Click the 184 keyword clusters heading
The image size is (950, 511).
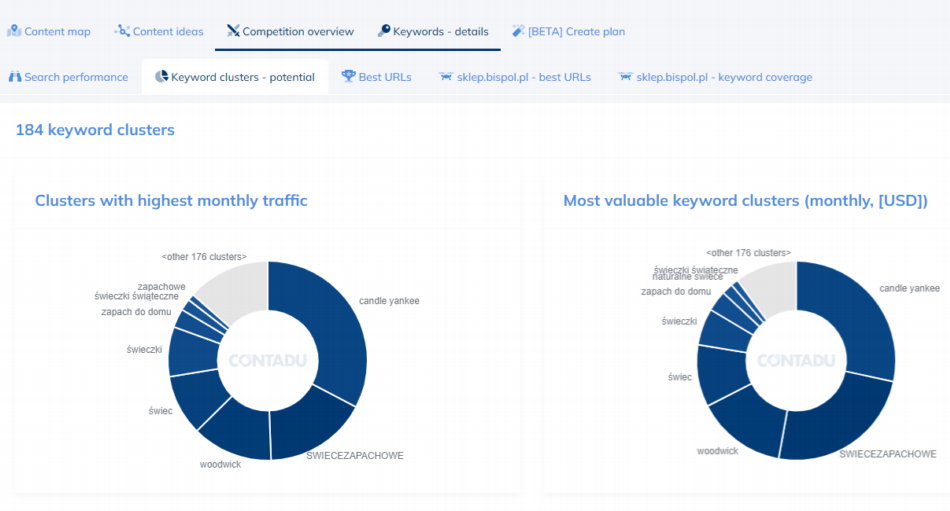[95, 130]
